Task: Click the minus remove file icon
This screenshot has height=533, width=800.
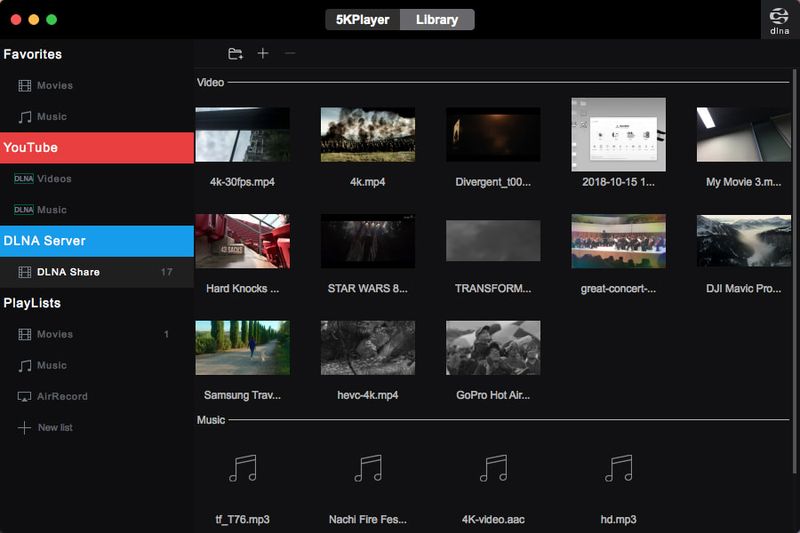Action: point(290,53)
